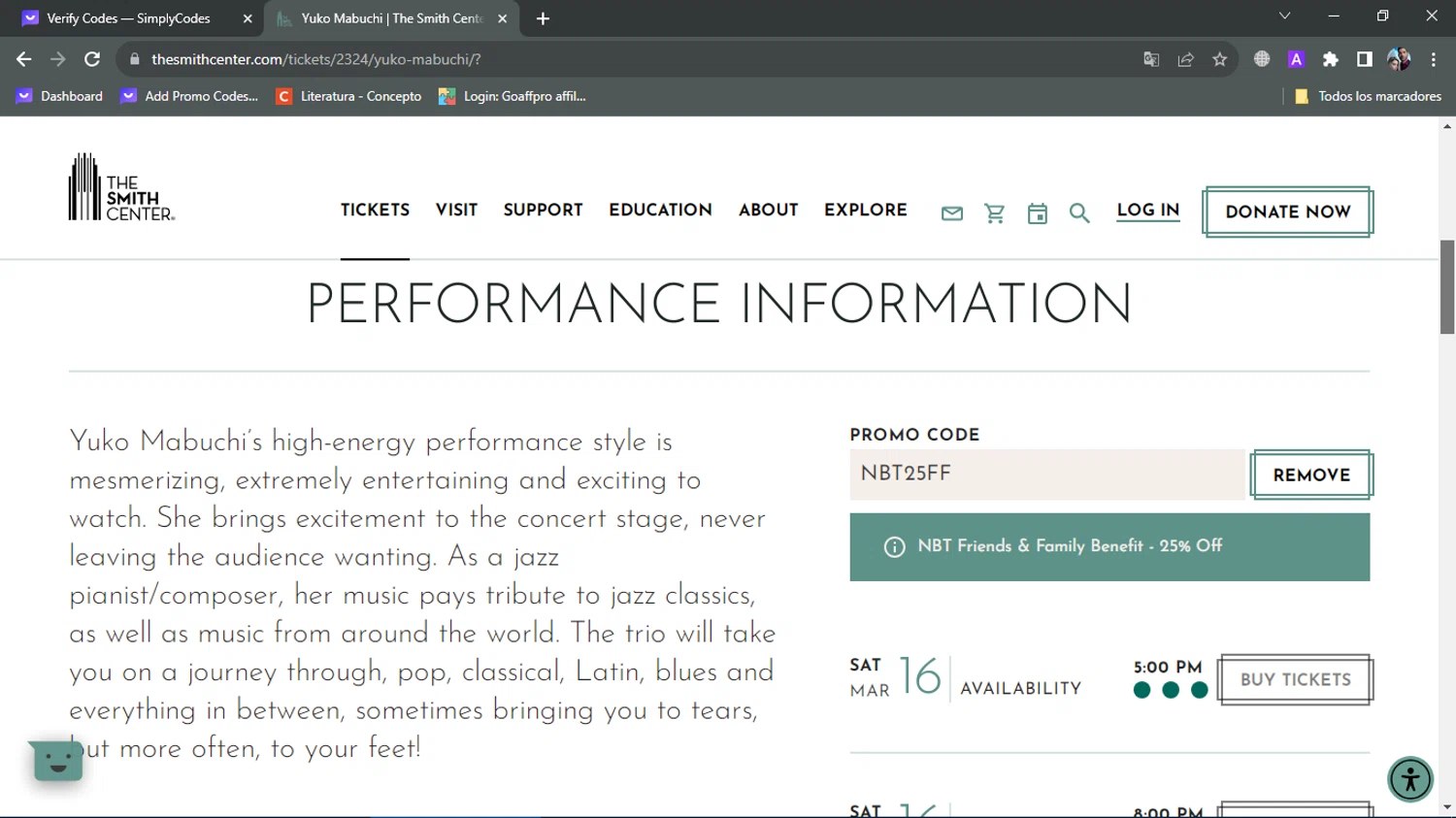This screenshot has height=818, width=1456.
Task: Open the ABOUT menu
Action: click(768, 210)
